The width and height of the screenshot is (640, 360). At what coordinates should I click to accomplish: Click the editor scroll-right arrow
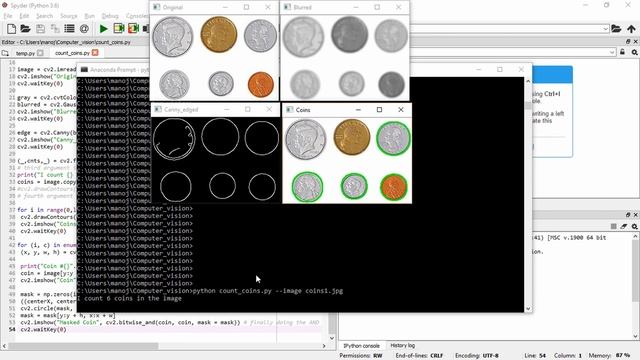[324, 346]
